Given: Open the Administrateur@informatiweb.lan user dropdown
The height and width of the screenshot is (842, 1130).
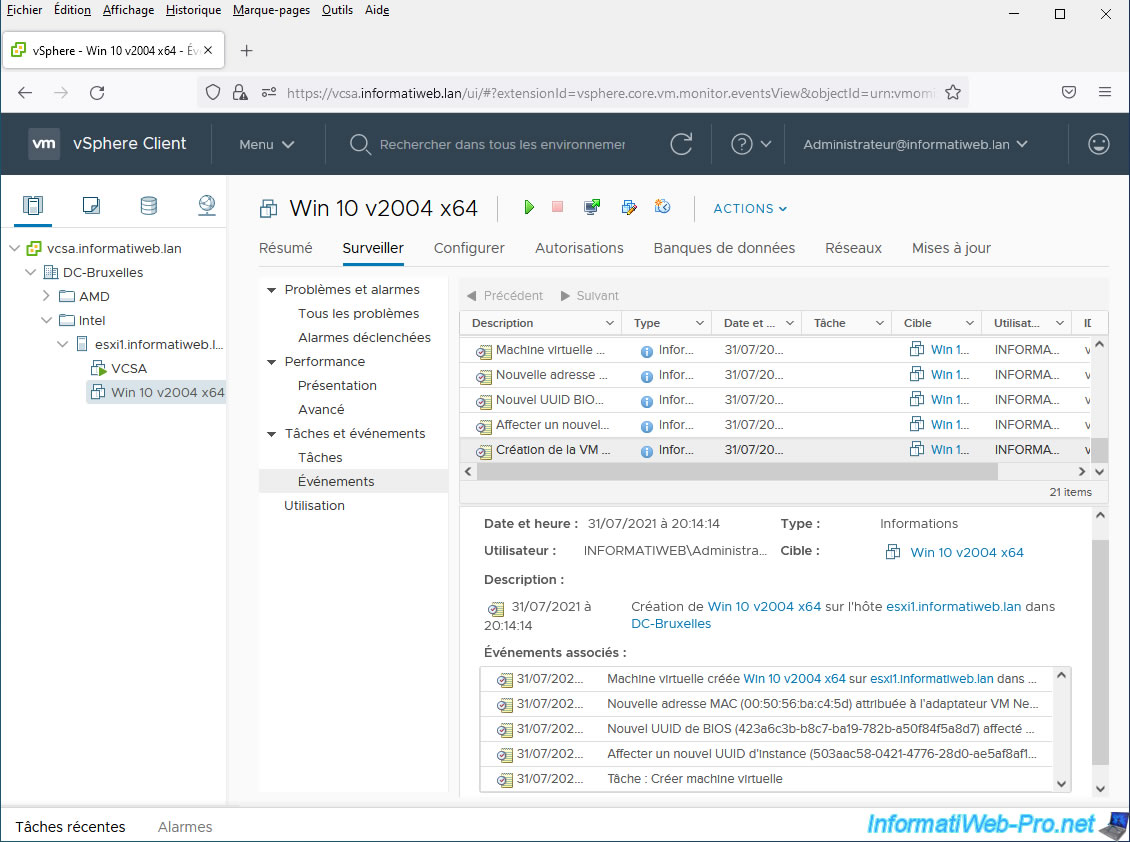Looking at the screenshot, I should pos(915,144).
